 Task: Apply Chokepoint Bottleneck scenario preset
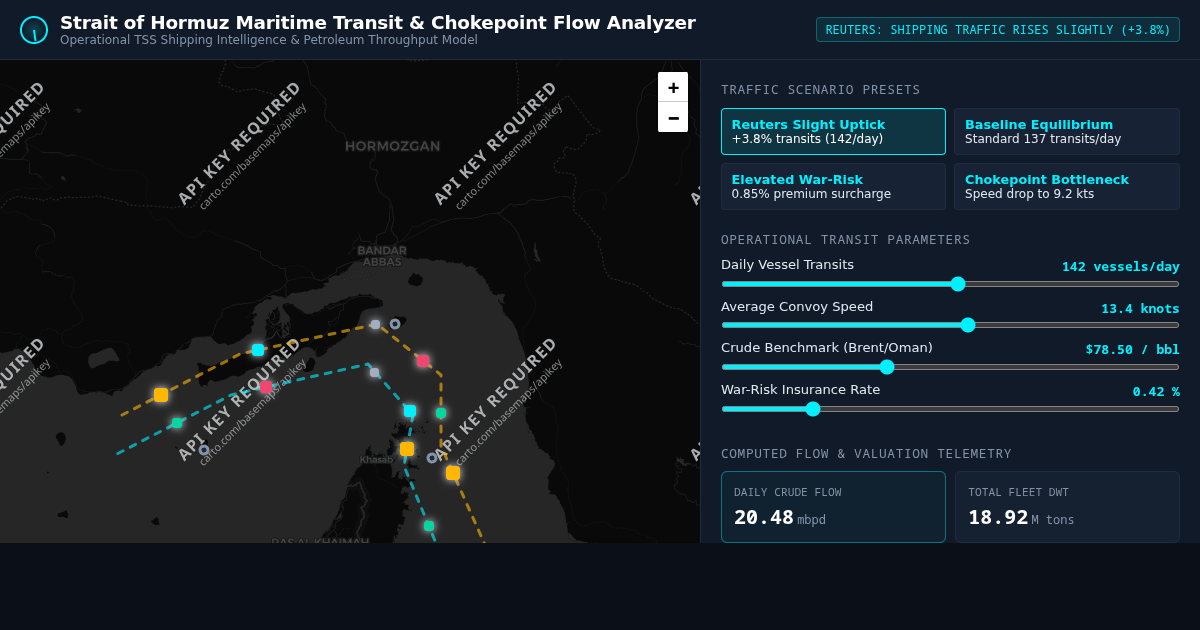click(x=1067, y=187)
